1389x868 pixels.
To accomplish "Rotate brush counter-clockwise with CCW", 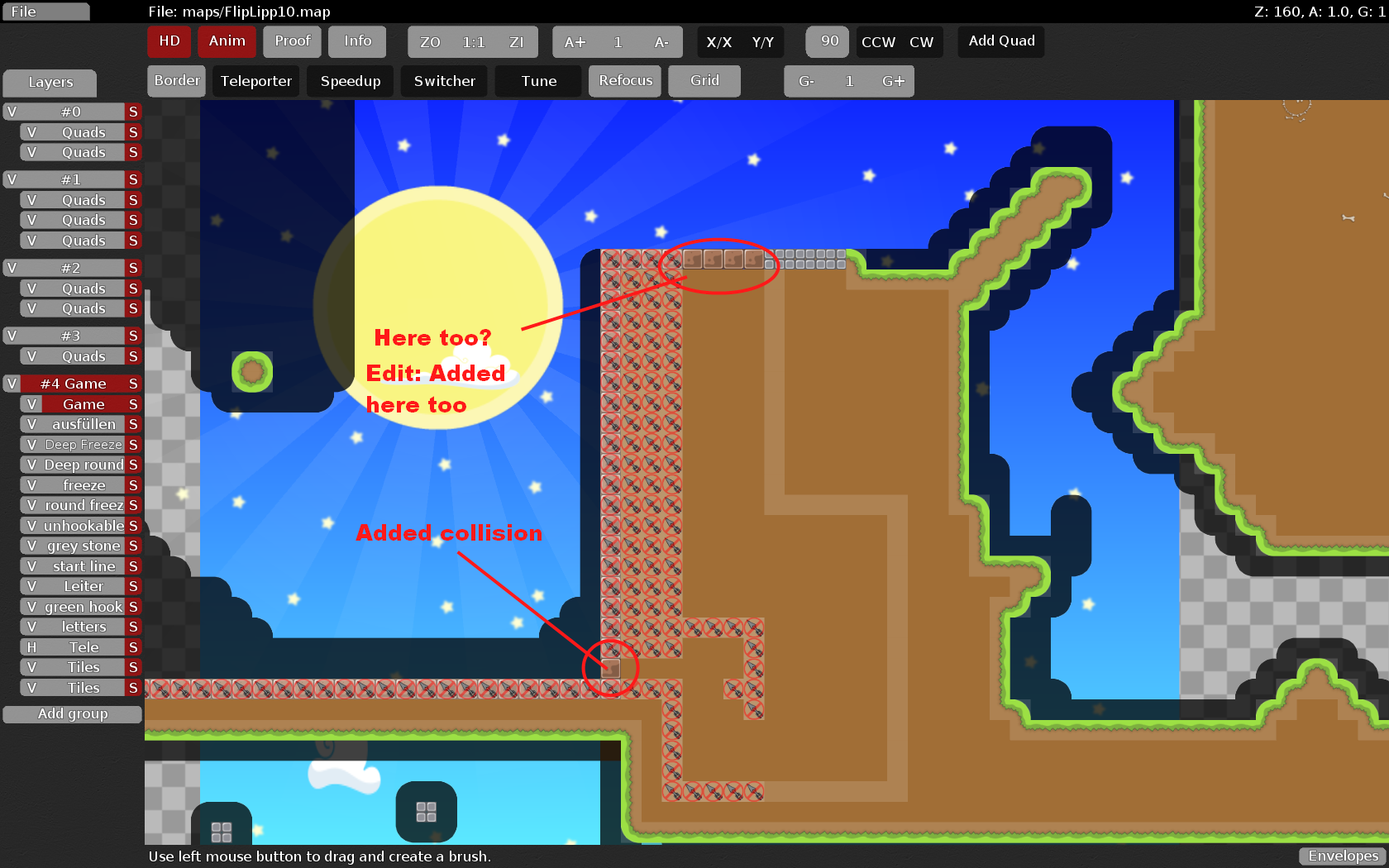I will click(878, 42).
